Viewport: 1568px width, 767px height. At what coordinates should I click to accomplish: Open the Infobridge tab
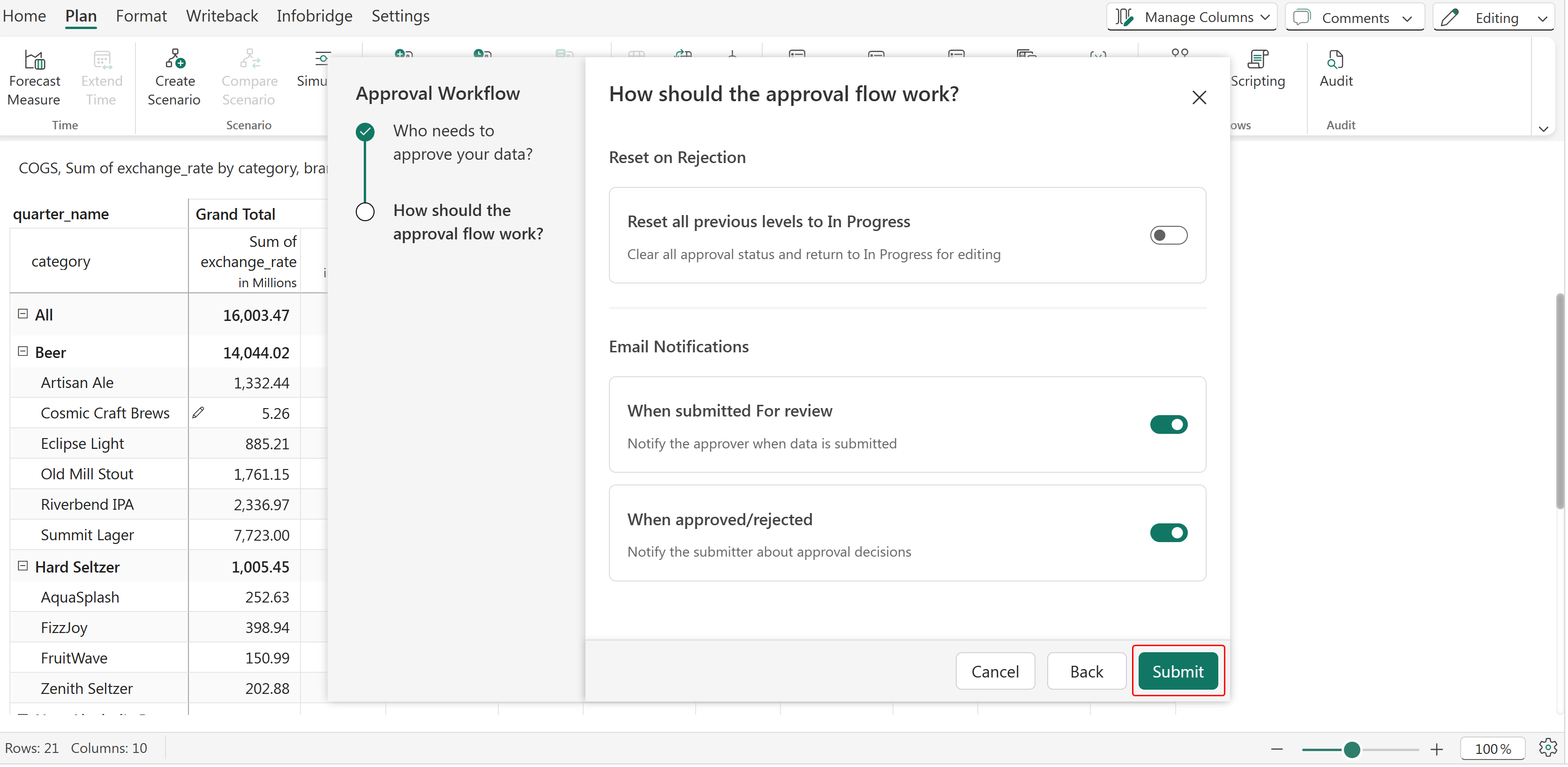point(314,16)
